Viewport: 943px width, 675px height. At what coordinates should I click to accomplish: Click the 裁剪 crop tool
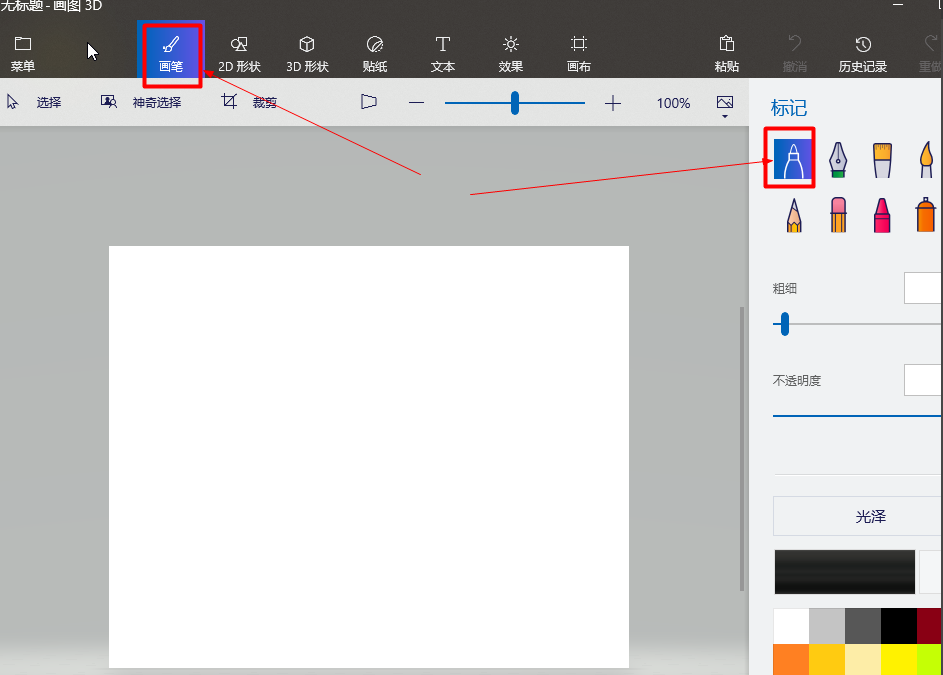[249, 102]
